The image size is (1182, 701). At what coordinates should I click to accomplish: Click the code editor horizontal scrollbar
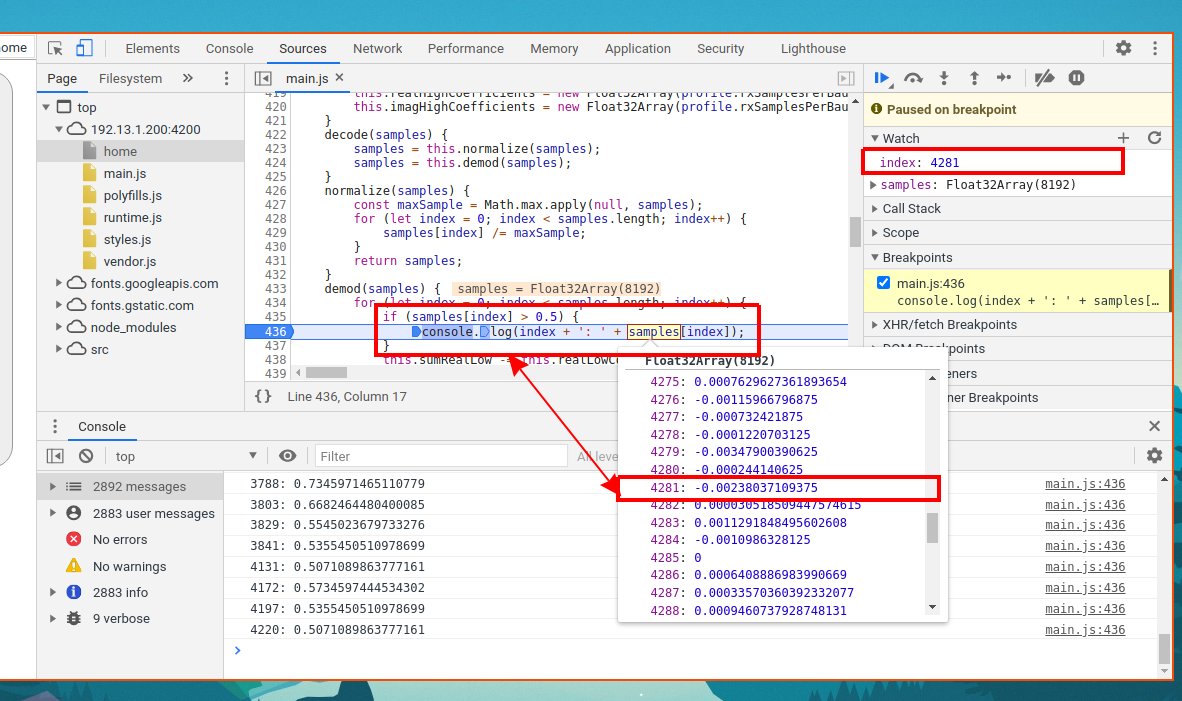326,372
